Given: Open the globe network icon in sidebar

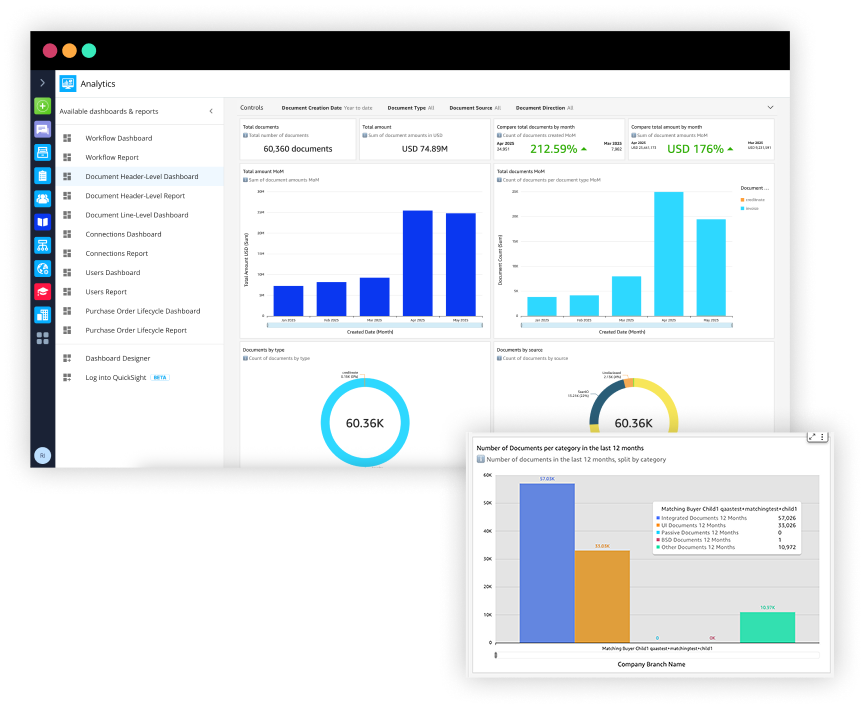Looking at the screenshot, I should [42, 268].
